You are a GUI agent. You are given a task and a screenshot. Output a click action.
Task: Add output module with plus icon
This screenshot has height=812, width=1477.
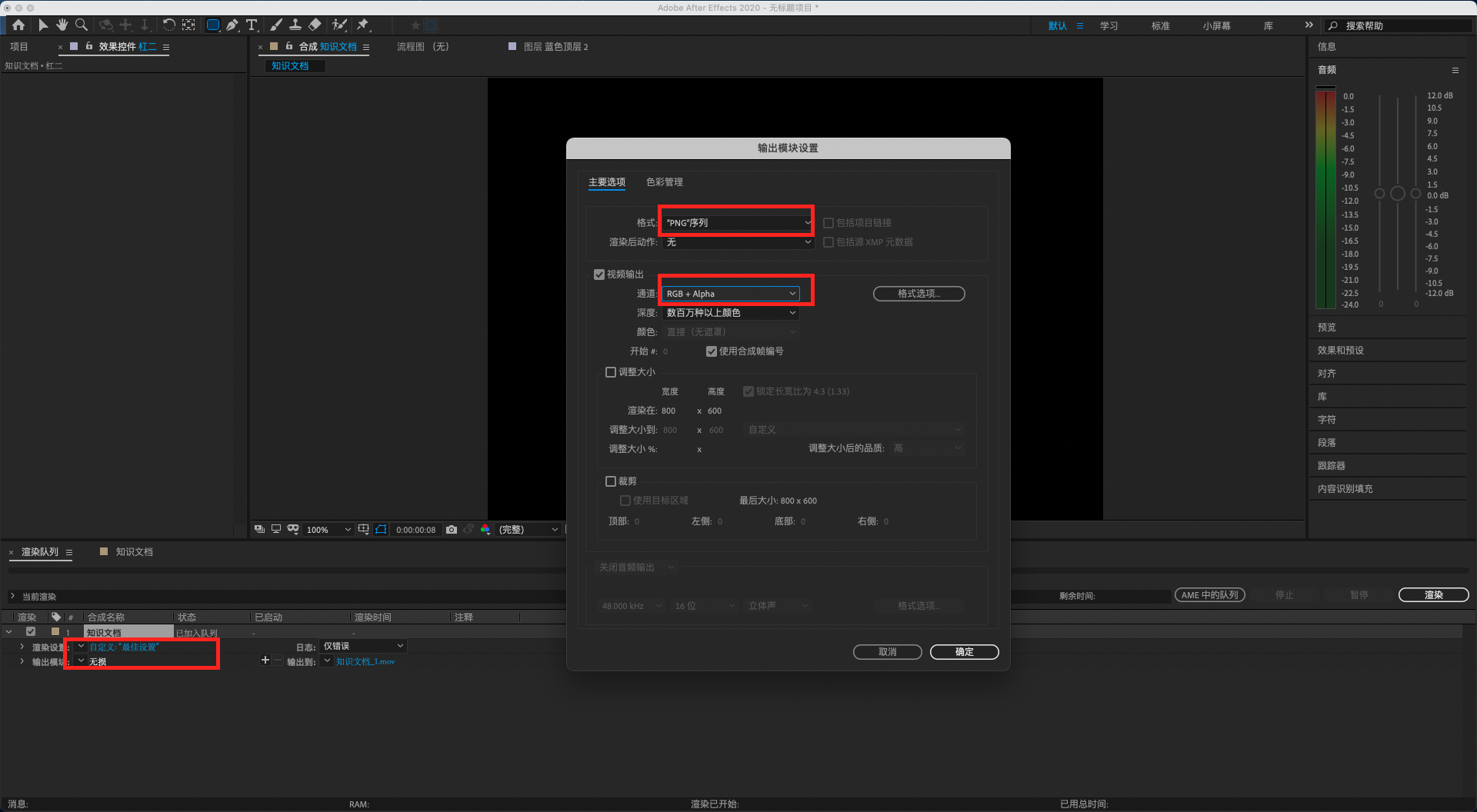(x=265, y=661)
